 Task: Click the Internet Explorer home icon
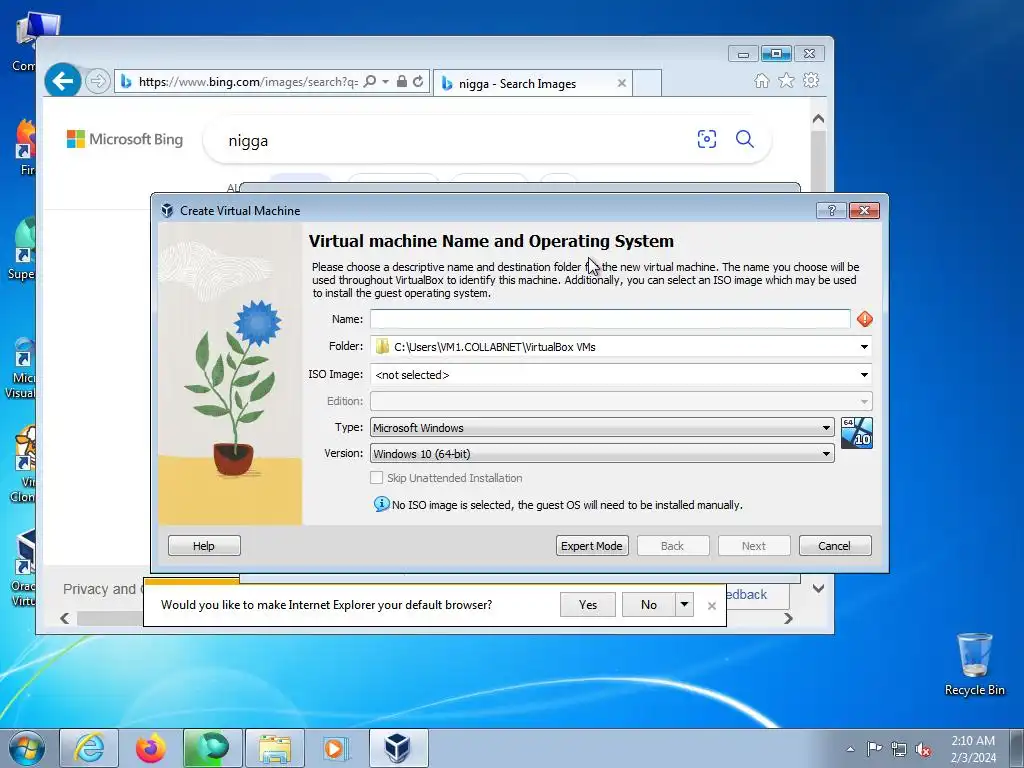tap(761, 81)
